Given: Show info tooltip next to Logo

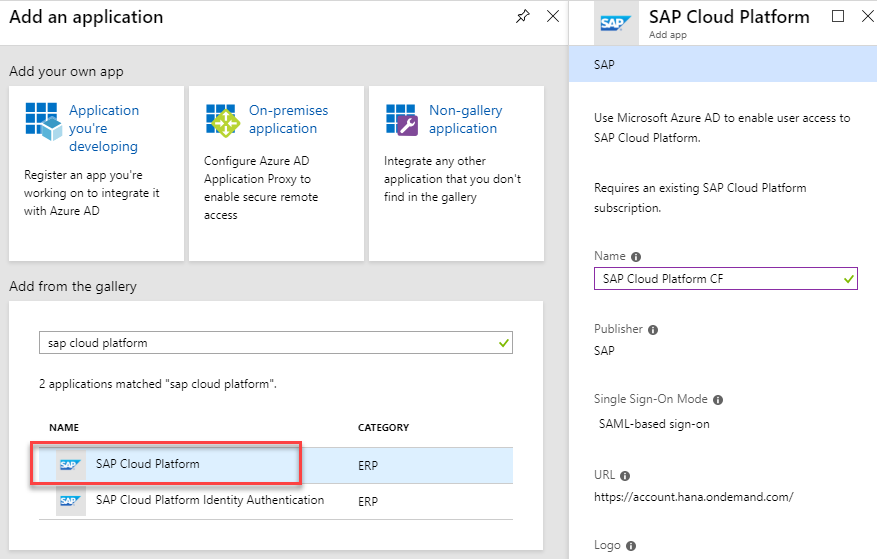Looking at the screenshot, I should (x=631, y=546).
